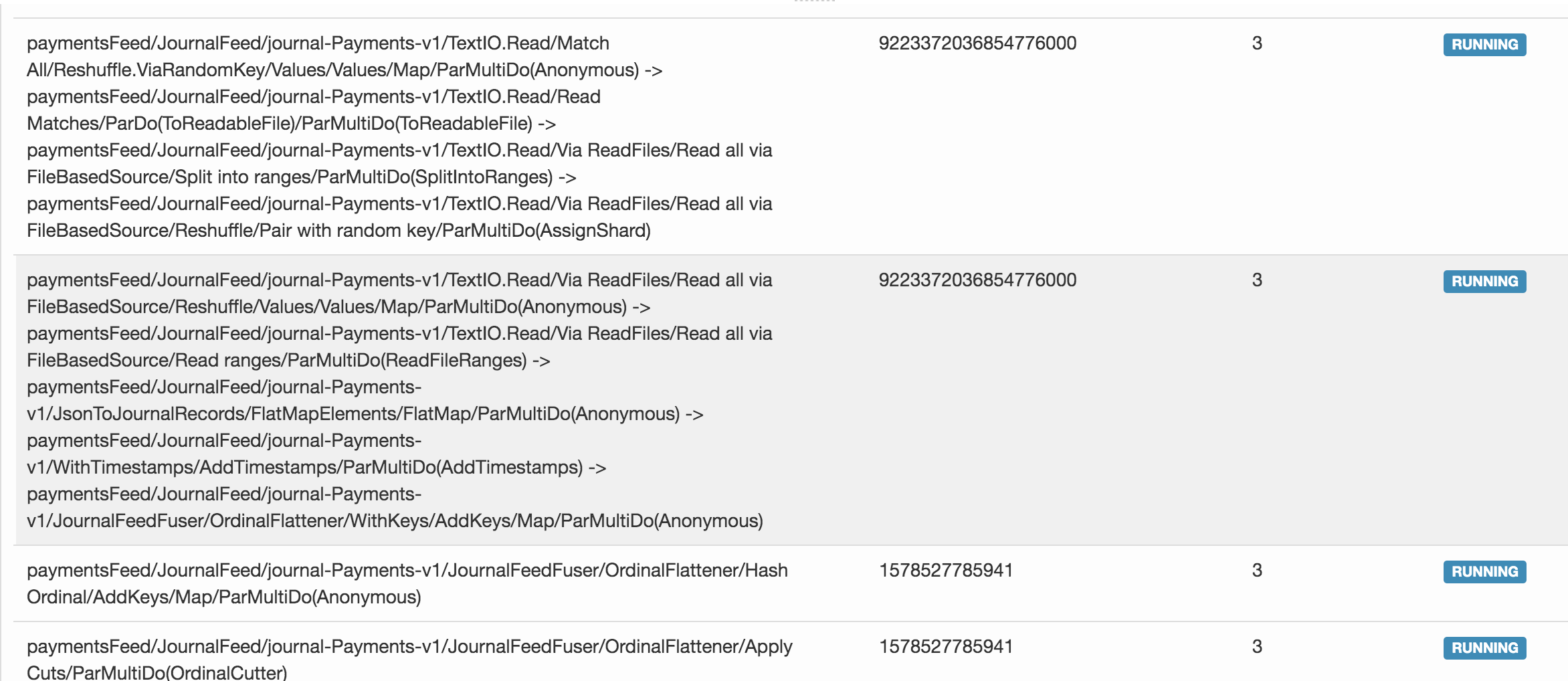This screenshot has height=681, width=1568.
Task: Select the TextIO.Read/Match All operator name
Action: pyautogui.click(x=318, y=43)
